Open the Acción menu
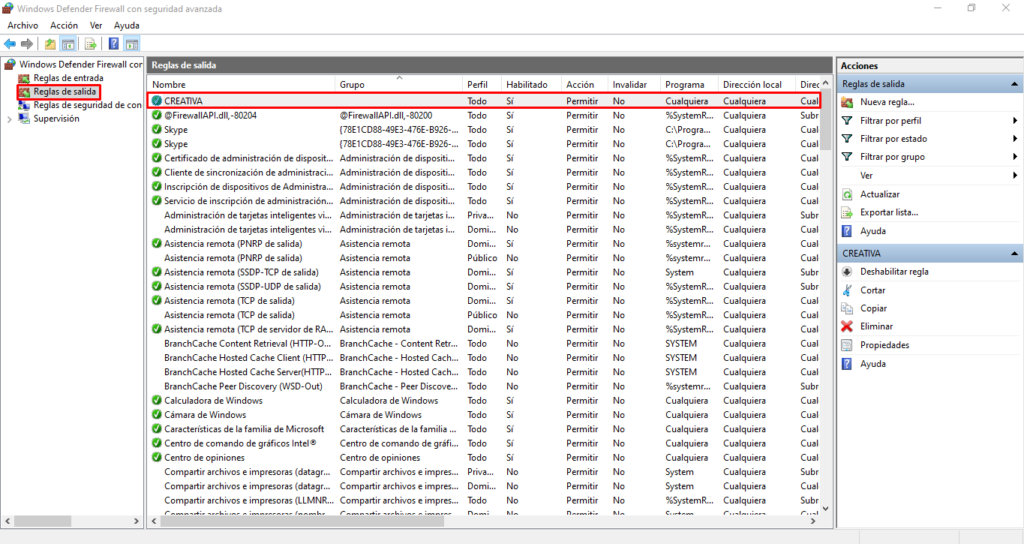Viewport: 1024px width, 544px height. point(64,25)
